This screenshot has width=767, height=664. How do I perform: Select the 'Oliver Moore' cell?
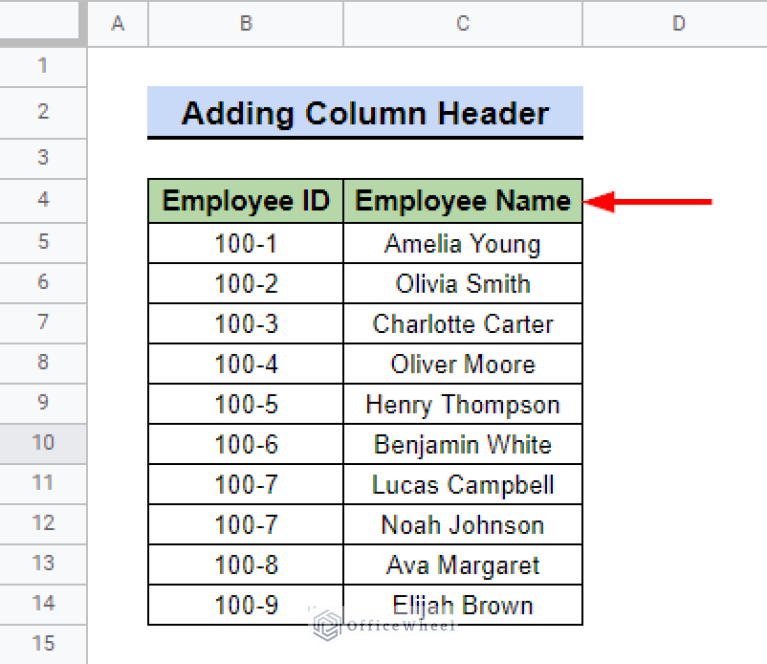pos(463,364)
